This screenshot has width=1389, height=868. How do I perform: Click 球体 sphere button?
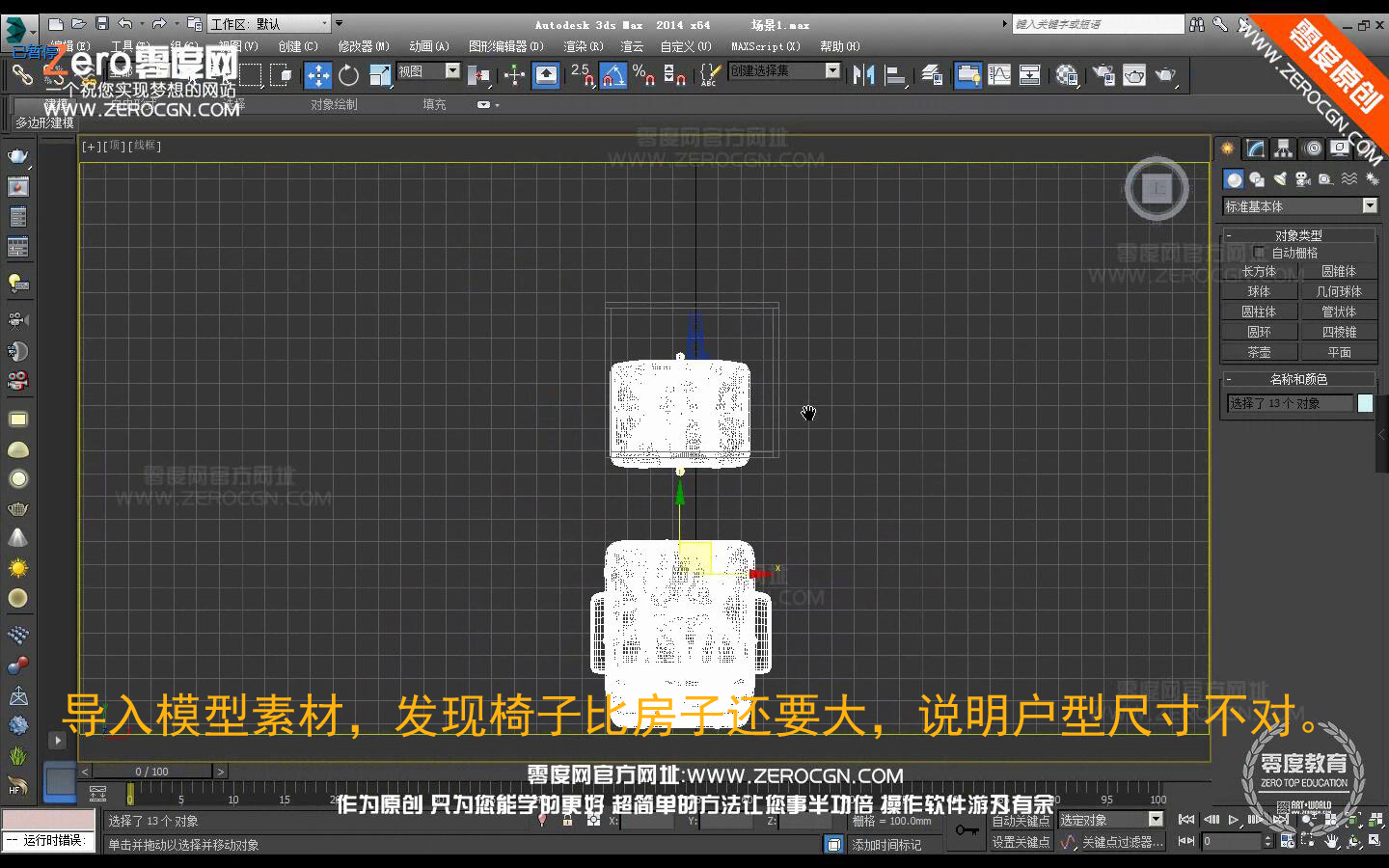pyautogui.click(x=1259, y=291)
